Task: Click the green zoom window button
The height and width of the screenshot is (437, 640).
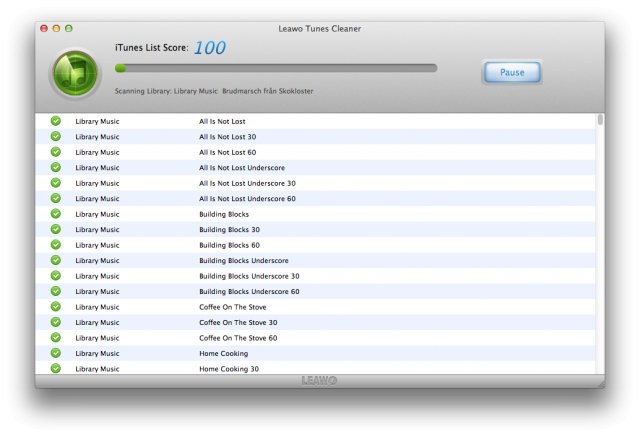Action: tap(69, 28)
